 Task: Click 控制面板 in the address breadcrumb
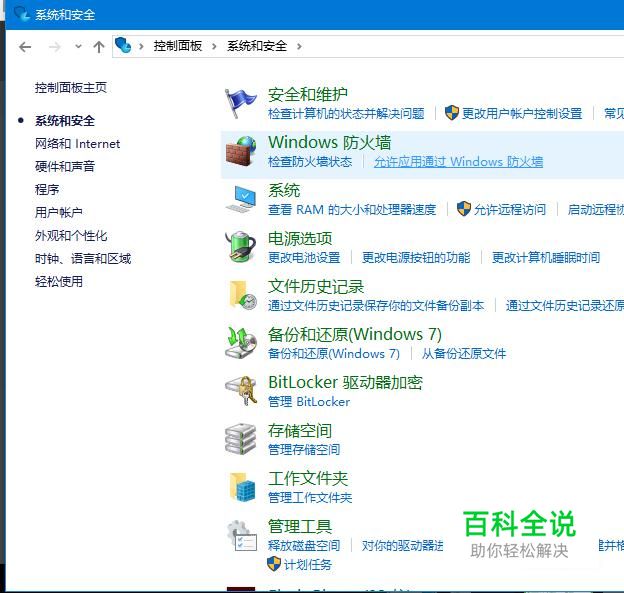(x=177, y=46)
